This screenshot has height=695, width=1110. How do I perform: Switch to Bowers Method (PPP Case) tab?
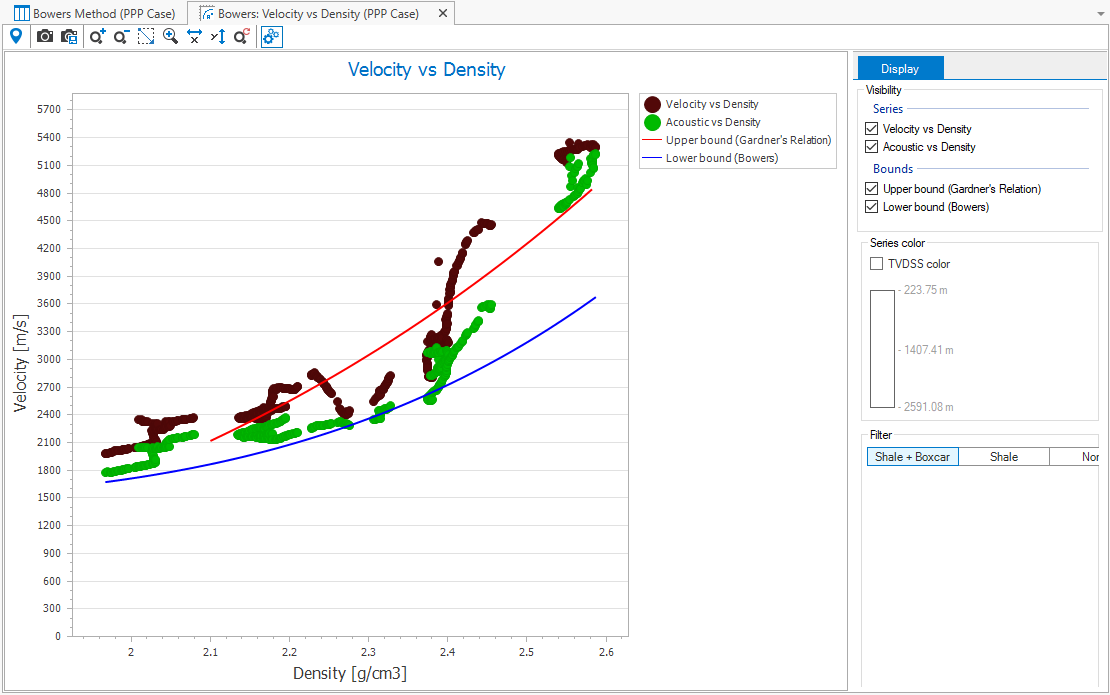pos(95,13)
